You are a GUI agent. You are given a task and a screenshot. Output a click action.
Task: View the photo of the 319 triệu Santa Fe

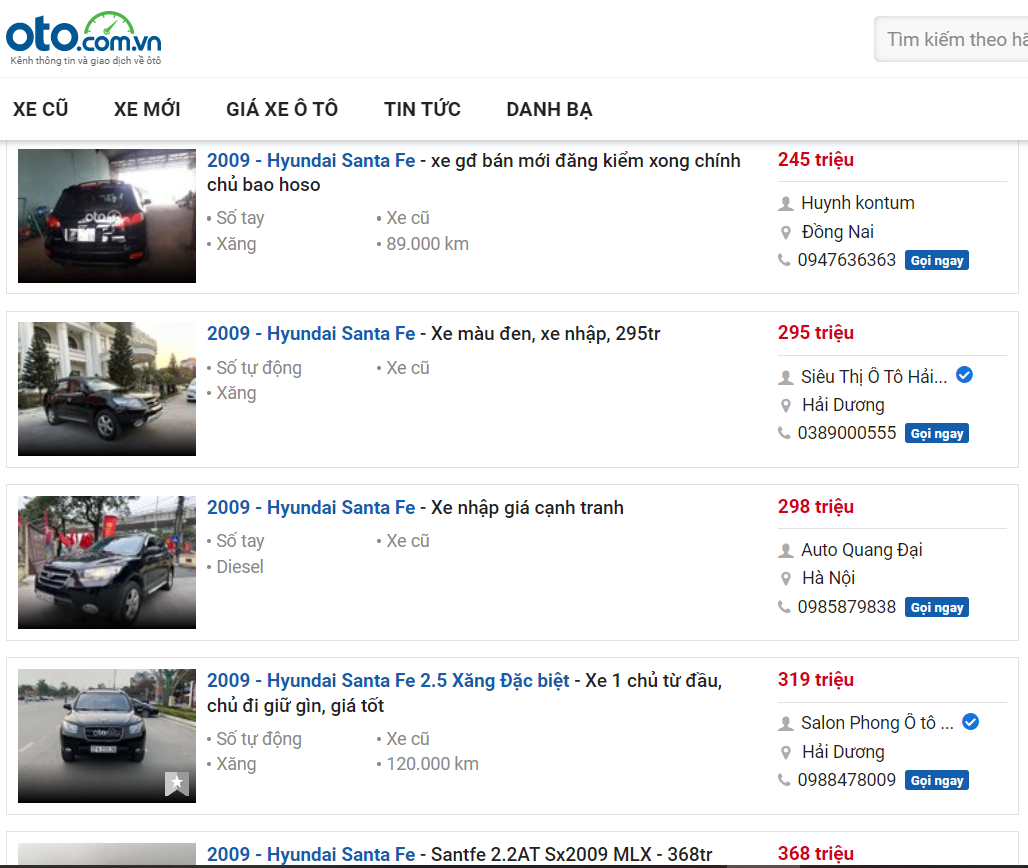[107, 736]
